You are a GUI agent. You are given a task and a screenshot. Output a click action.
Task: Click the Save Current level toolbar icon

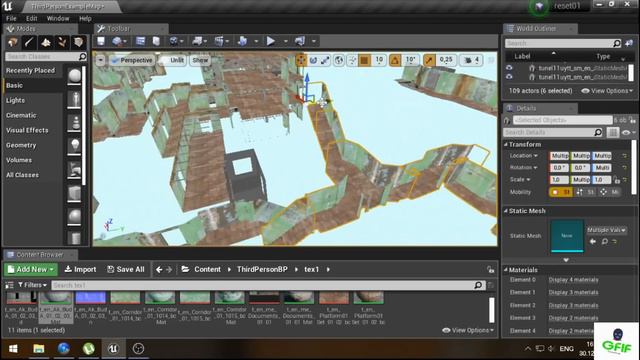point(101,41)
